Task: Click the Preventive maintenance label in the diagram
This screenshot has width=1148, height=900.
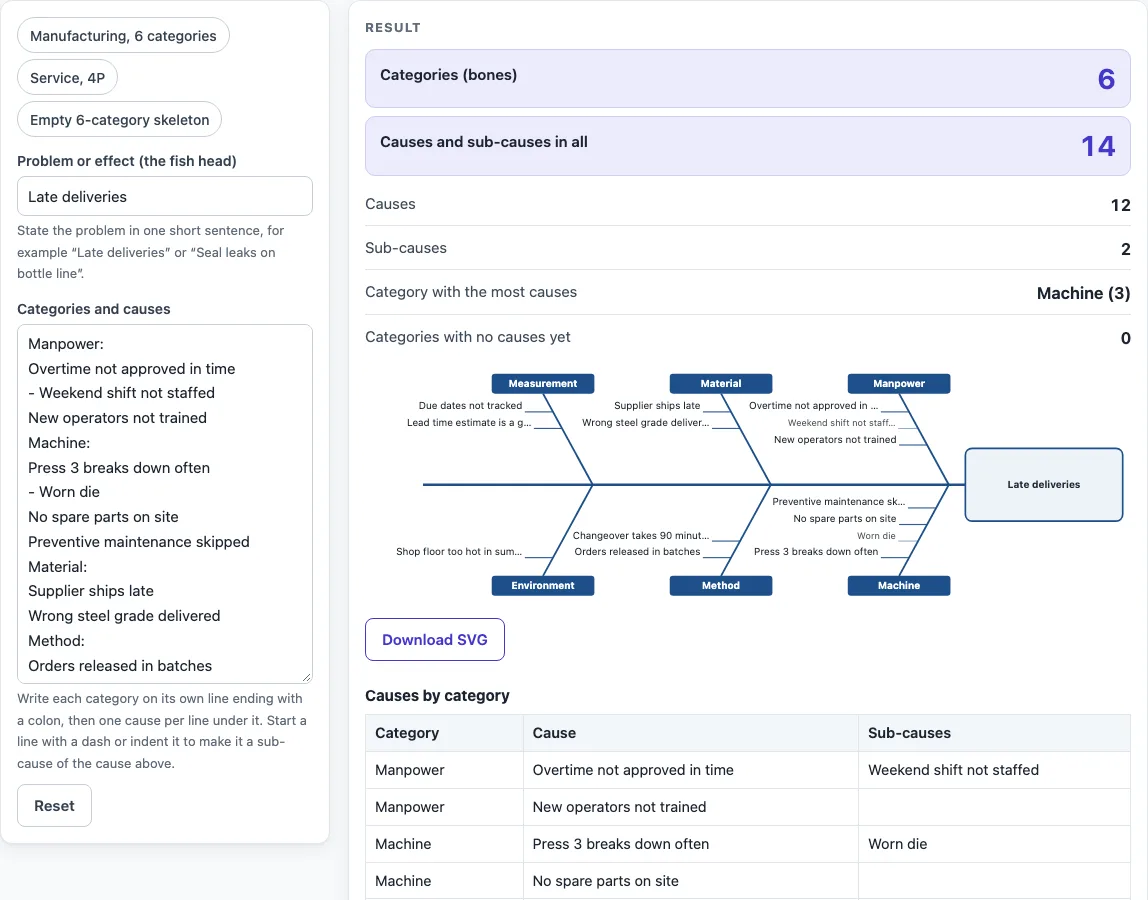Action: [x=838, y=502]
